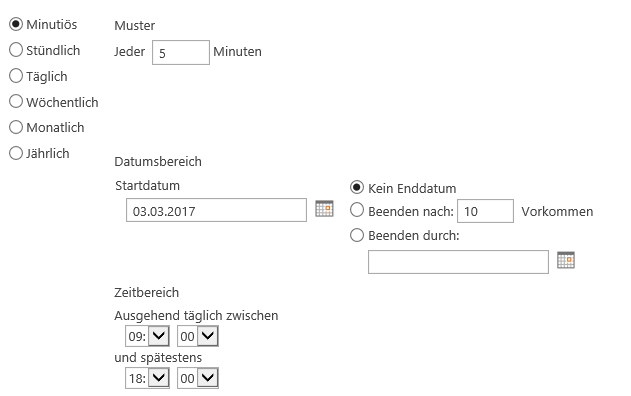Choose the Täglich recurrence option
631x396 pixels.
16,76
